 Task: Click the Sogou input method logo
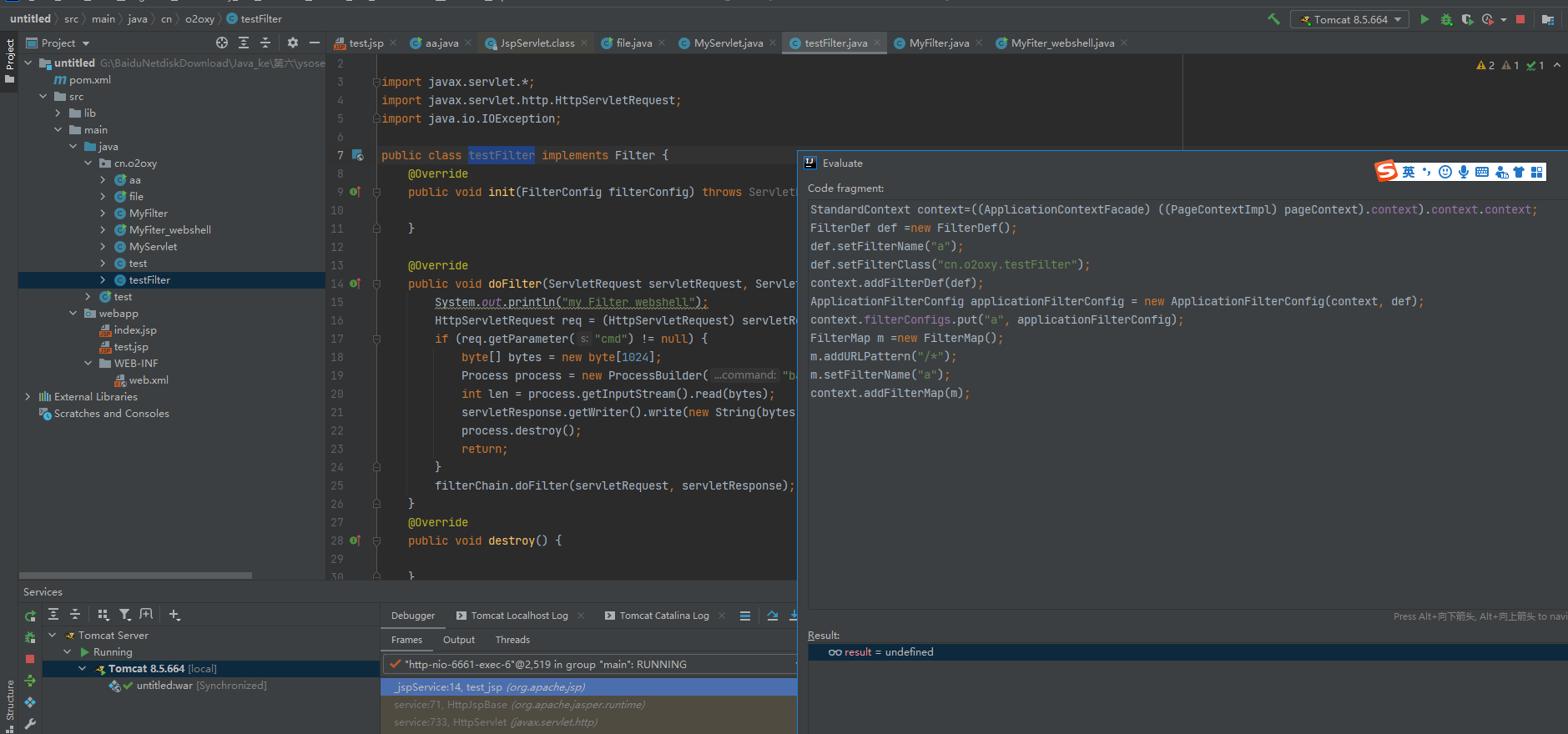click(1386, 171)
